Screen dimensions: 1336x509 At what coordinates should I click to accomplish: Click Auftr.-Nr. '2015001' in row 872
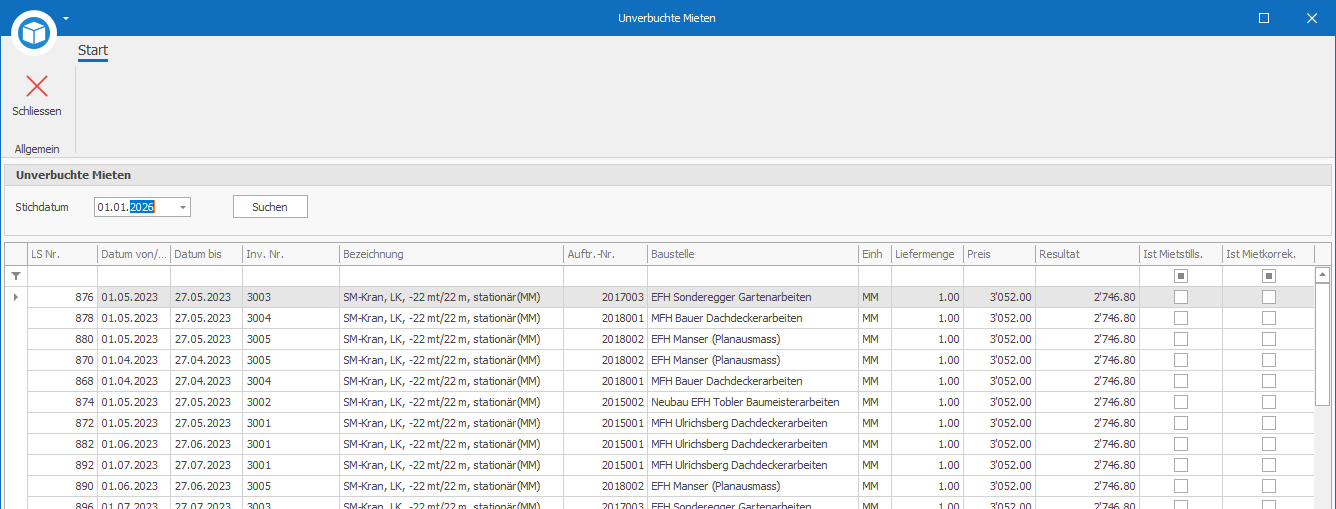[x=605, y=423]
